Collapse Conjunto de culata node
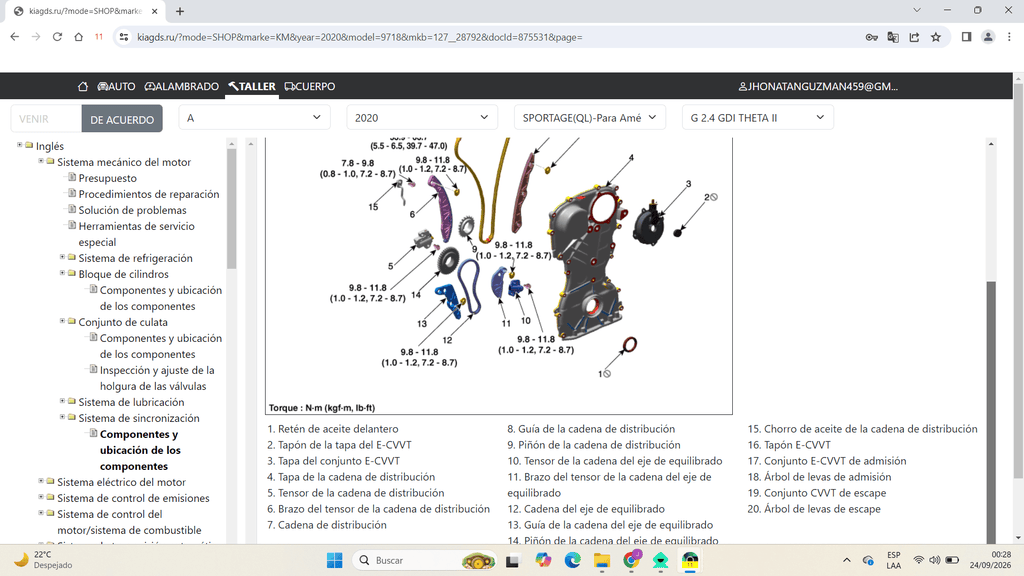Viewport: 1024px width, 576px height. (63, 321)
